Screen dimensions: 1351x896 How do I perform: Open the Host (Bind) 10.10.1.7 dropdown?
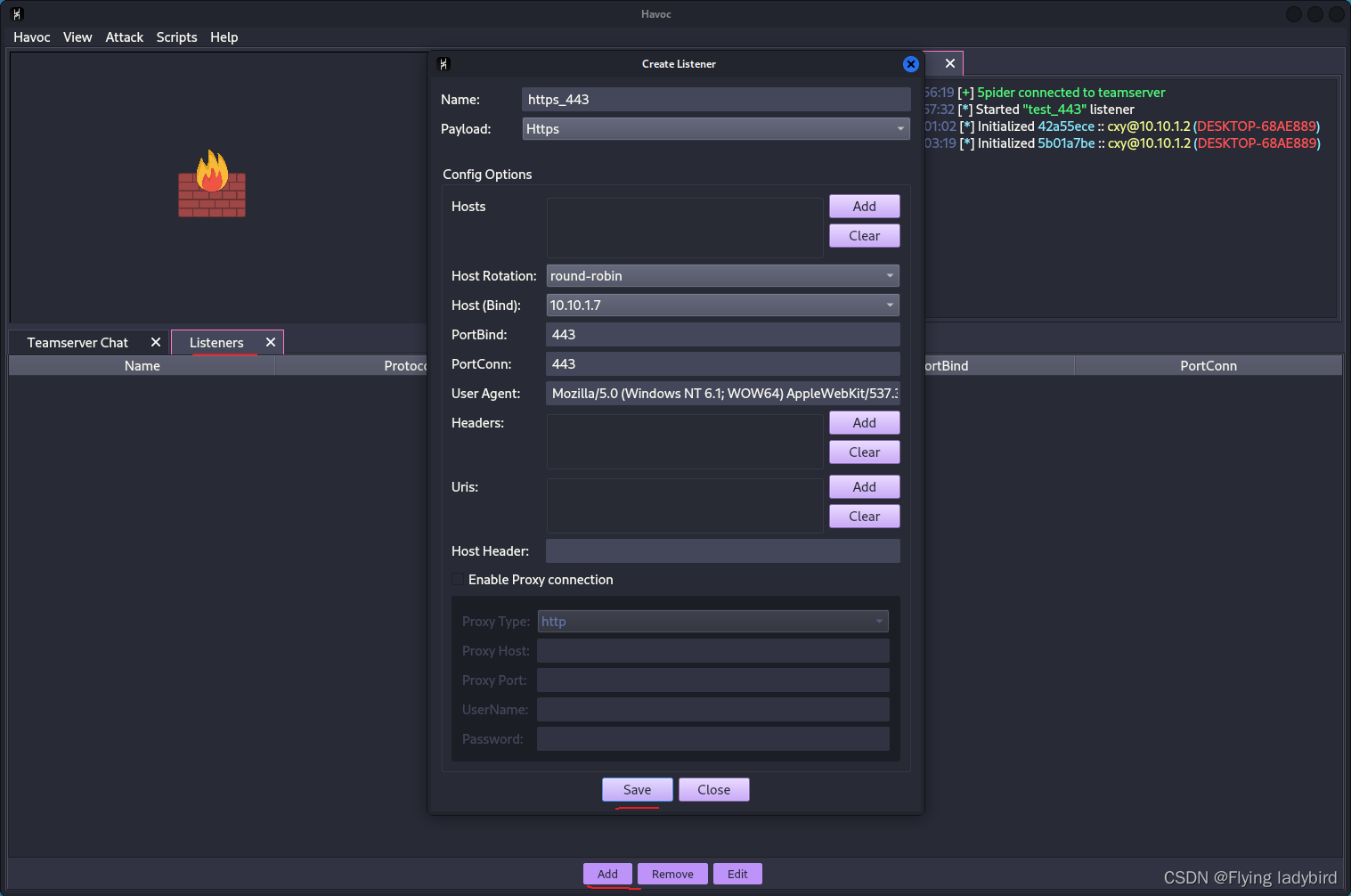722,305
